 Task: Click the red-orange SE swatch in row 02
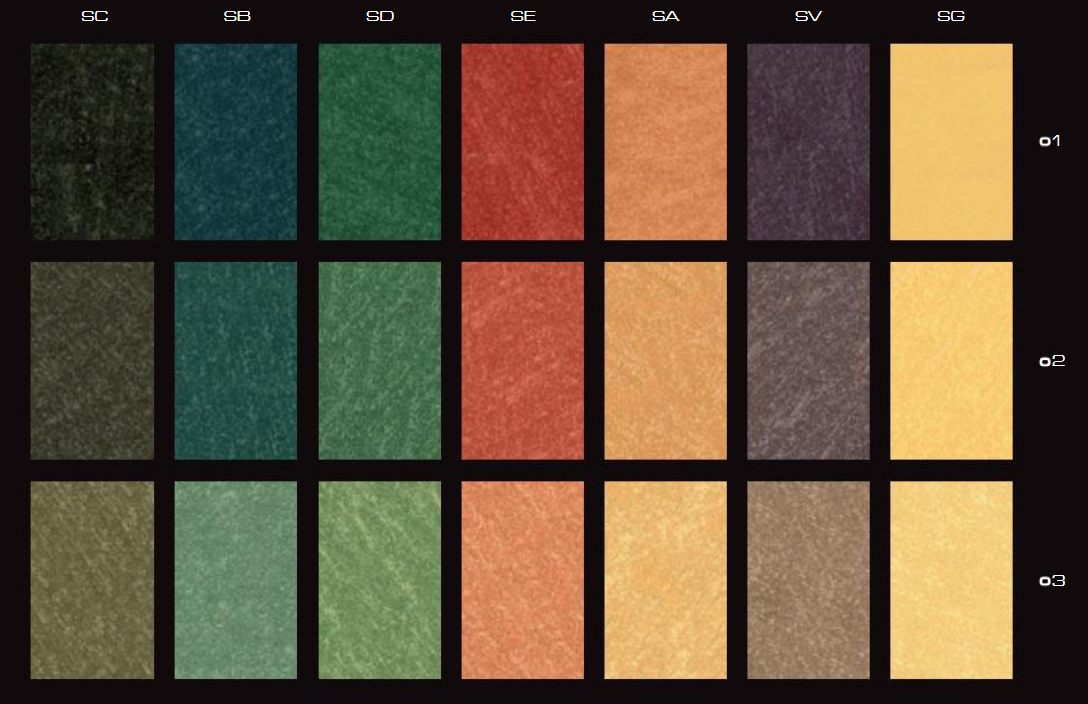[x=522, y=360]
